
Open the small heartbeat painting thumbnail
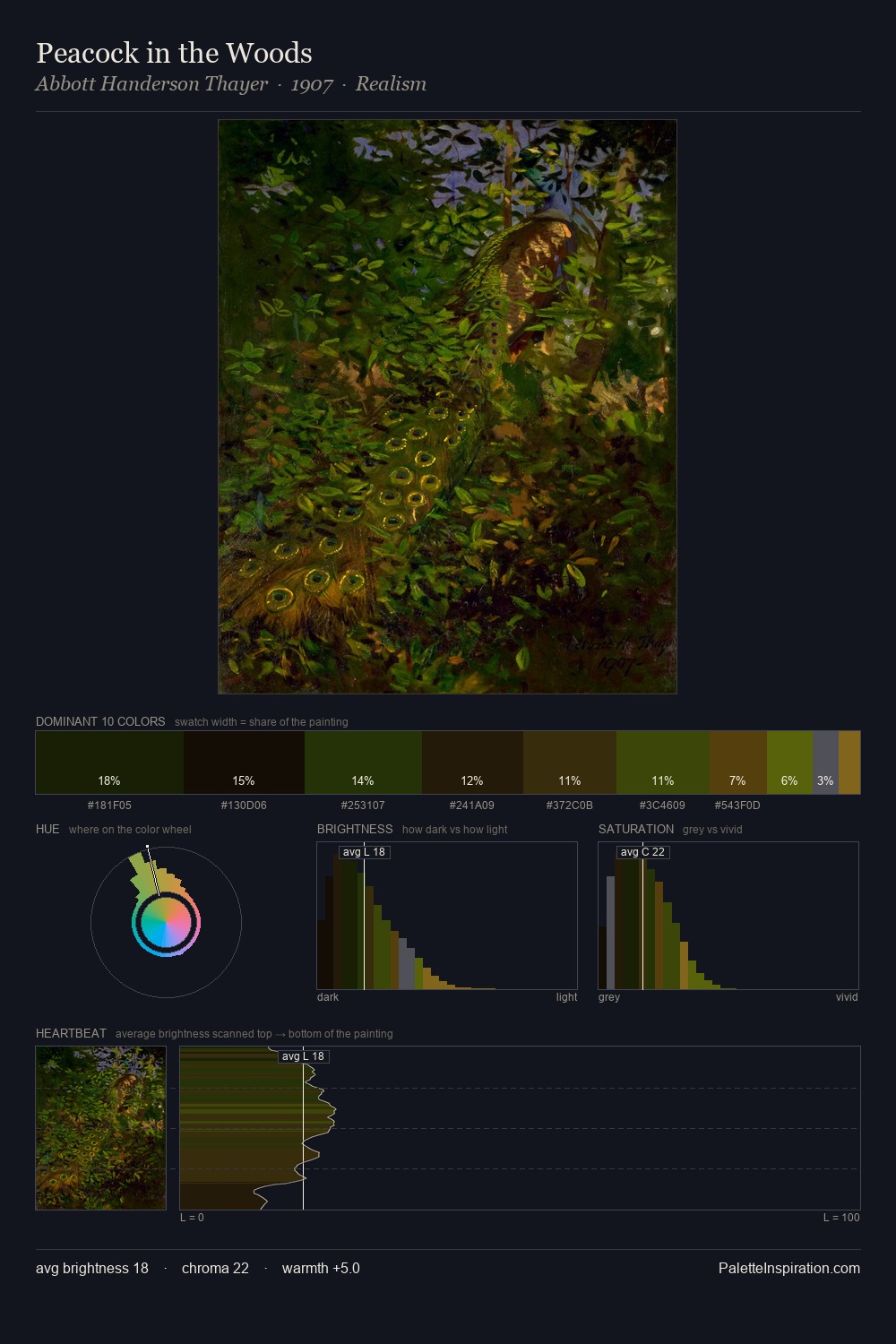[x=100, y=1128]
